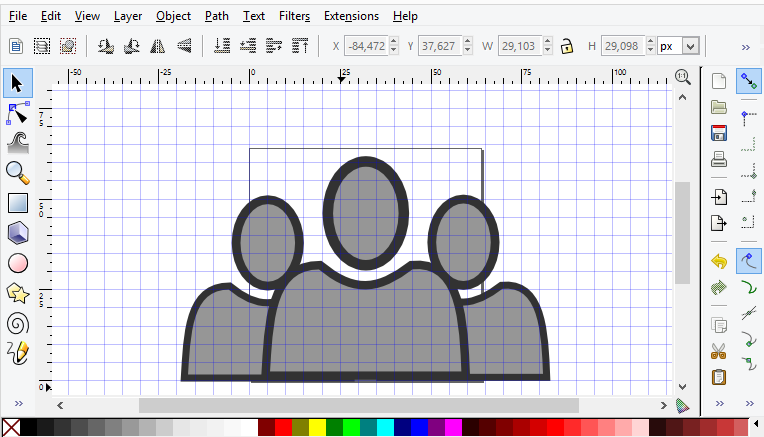Redo action green arrow
The width and height of the screenshot is (764, 437).
pos(719,287)
